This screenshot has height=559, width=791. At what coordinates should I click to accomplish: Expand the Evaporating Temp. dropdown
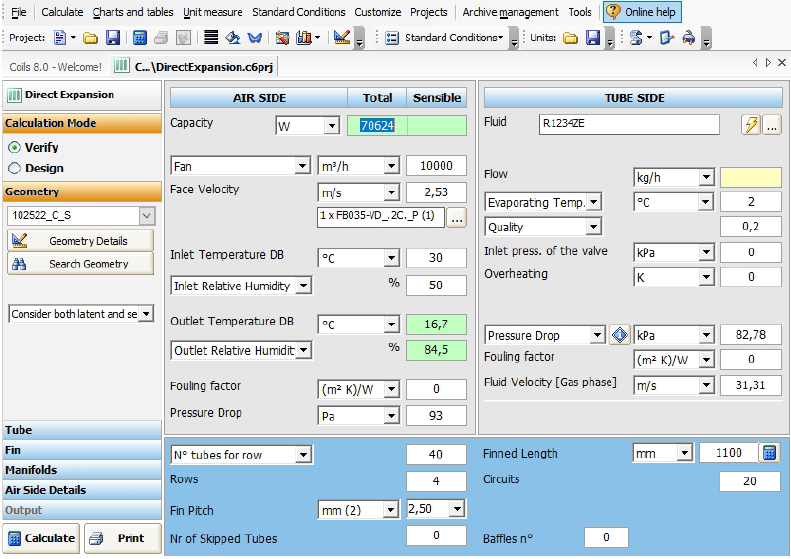[x=594, y=202]
